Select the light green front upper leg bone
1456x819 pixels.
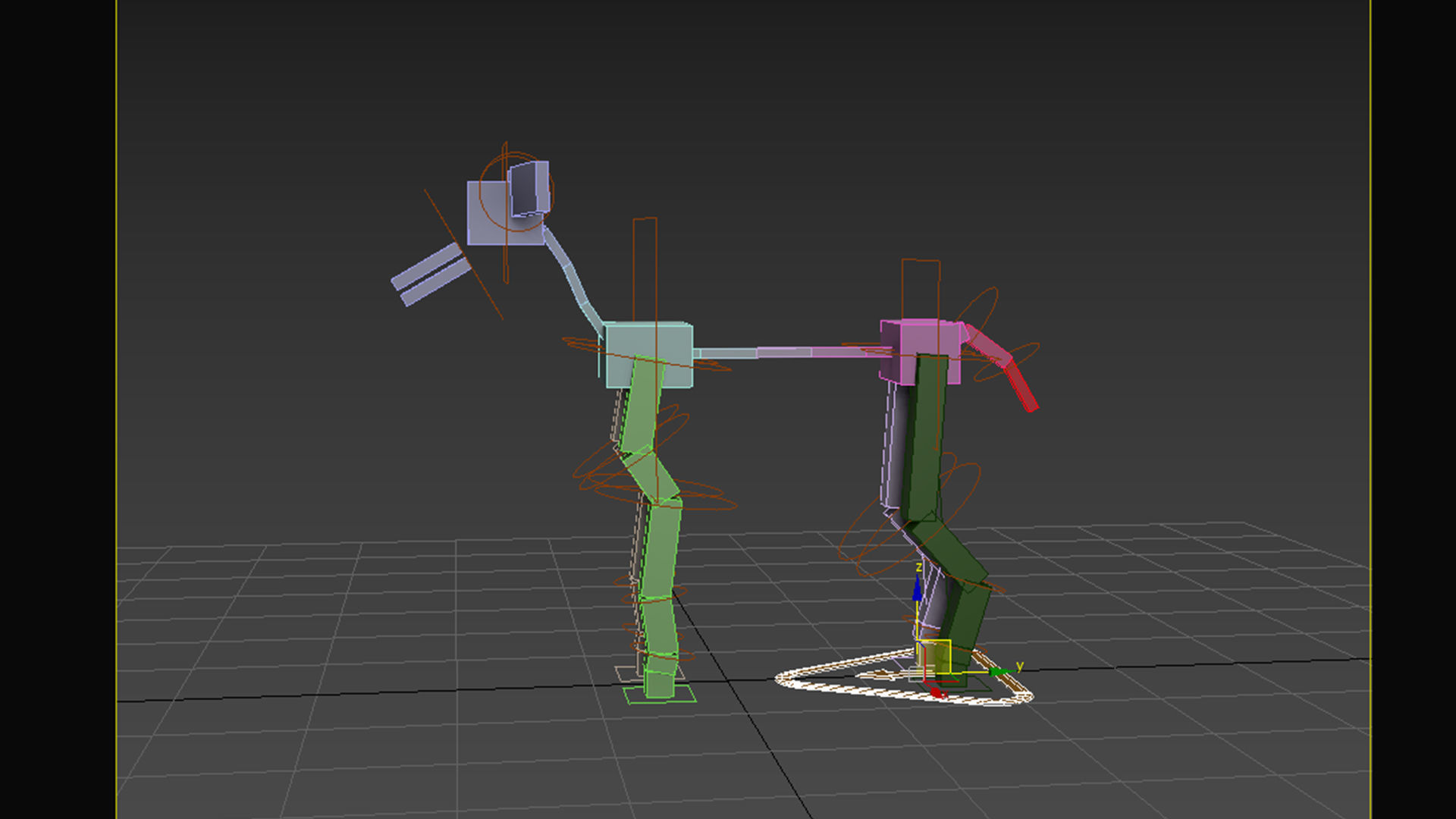pyautogui.click(x=642, y=406)
